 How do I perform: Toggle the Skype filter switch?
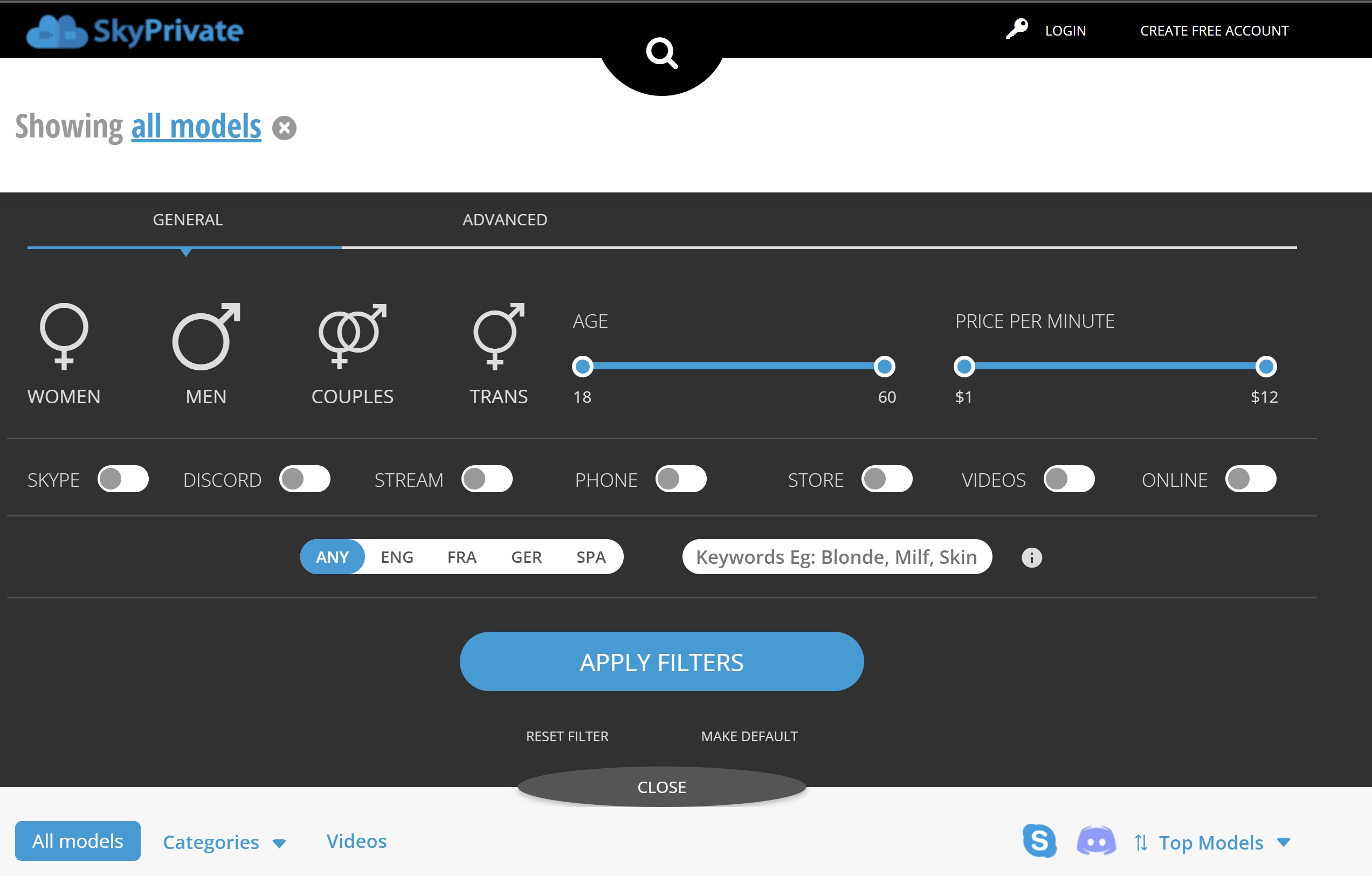pos(121,479)
